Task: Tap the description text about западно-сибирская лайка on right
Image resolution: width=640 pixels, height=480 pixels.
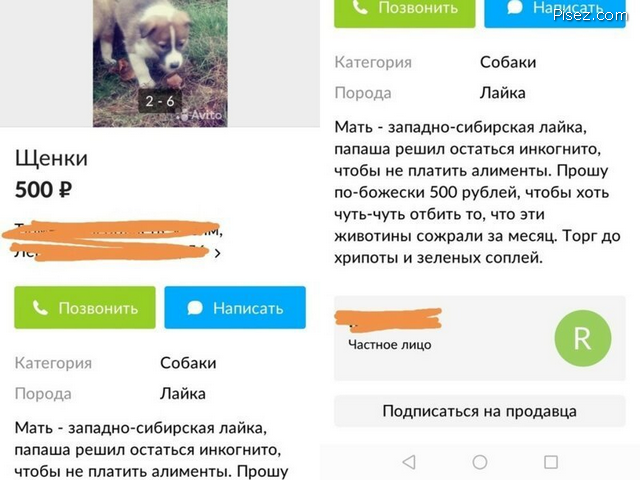Action: (x=478, y=192)
